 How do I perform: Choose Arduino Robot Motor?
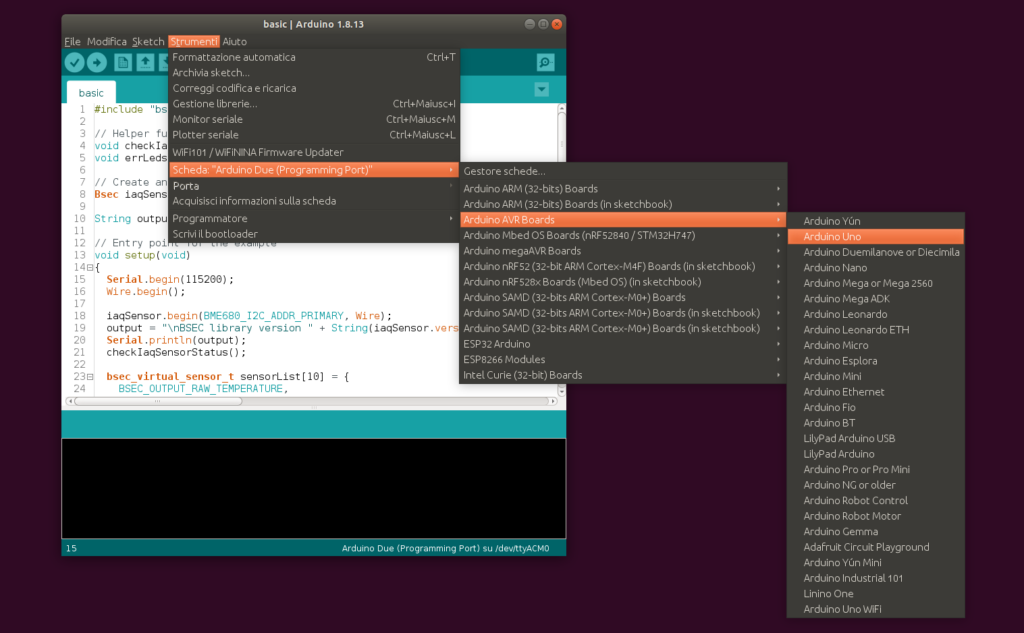tap(876, 517)
